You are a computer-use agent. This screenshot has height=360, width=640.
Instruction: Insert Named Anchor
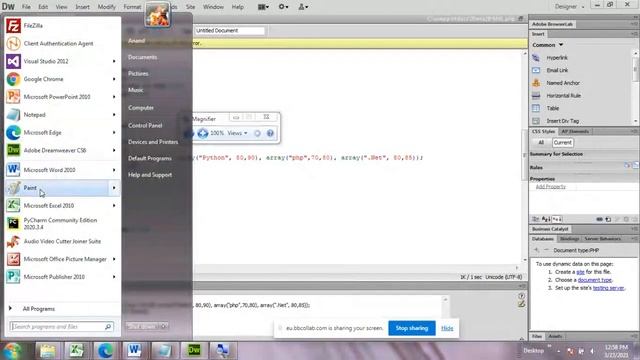[x=562, y=83]
